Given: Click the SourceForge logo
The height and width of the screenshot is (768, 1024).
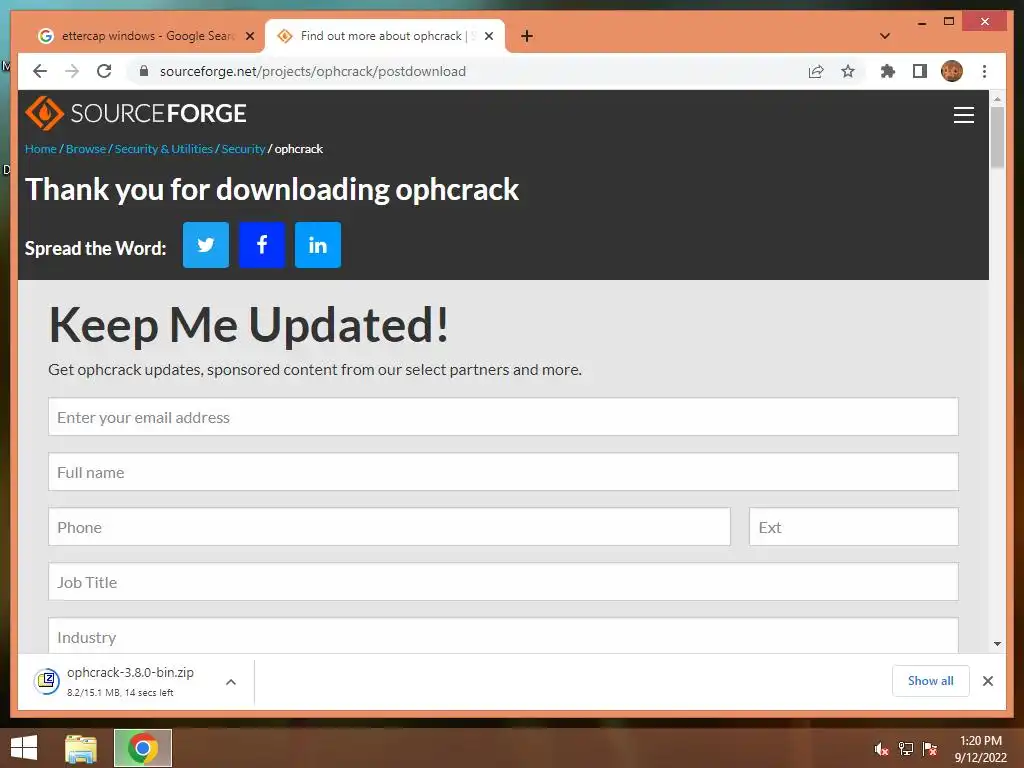Looking at the screenshot, I should (x=136, y=113).
